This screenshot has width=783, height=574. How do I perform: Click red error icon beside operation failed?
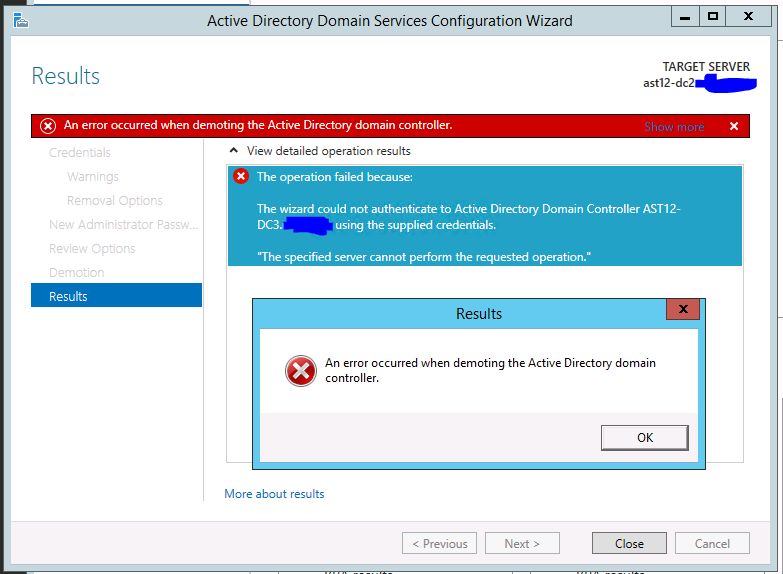[241, 176]
